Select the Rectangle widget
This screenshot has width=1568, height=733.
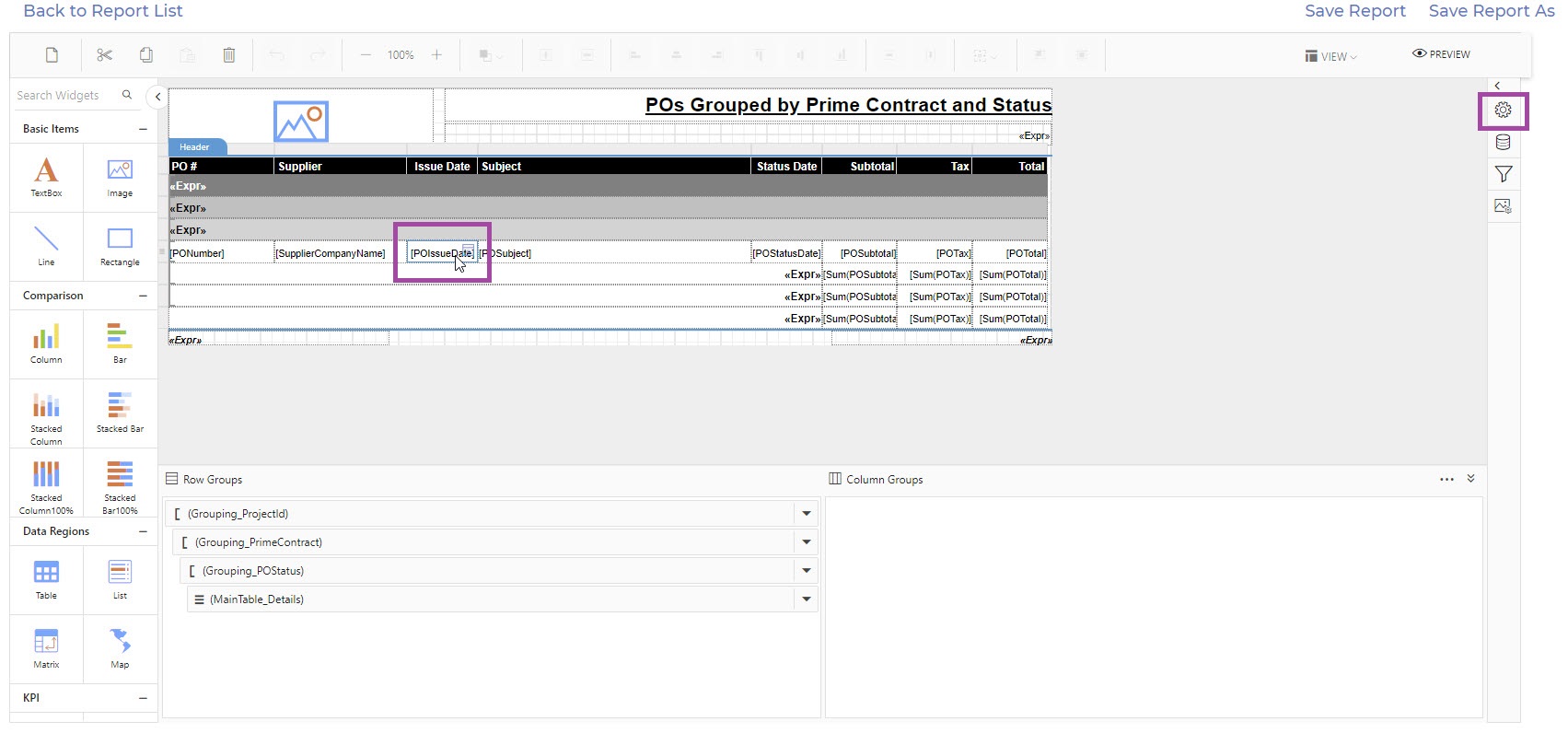[x=120, y=246]
